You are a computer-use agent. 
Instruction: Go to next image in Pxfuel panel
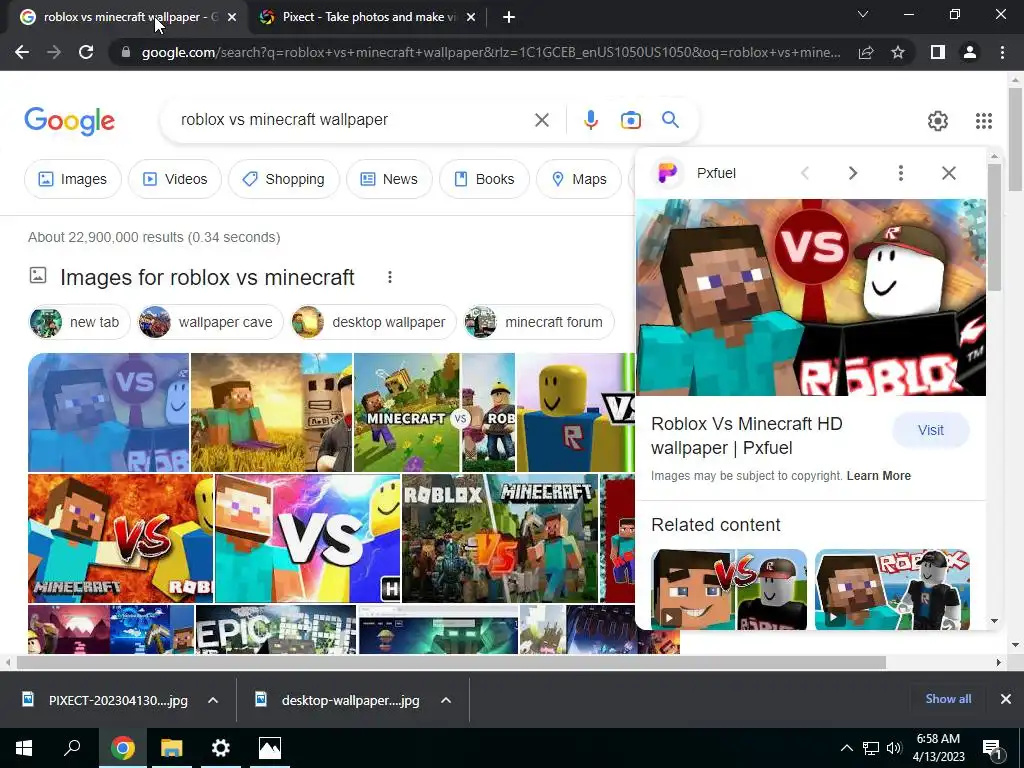tap(852, 173)
